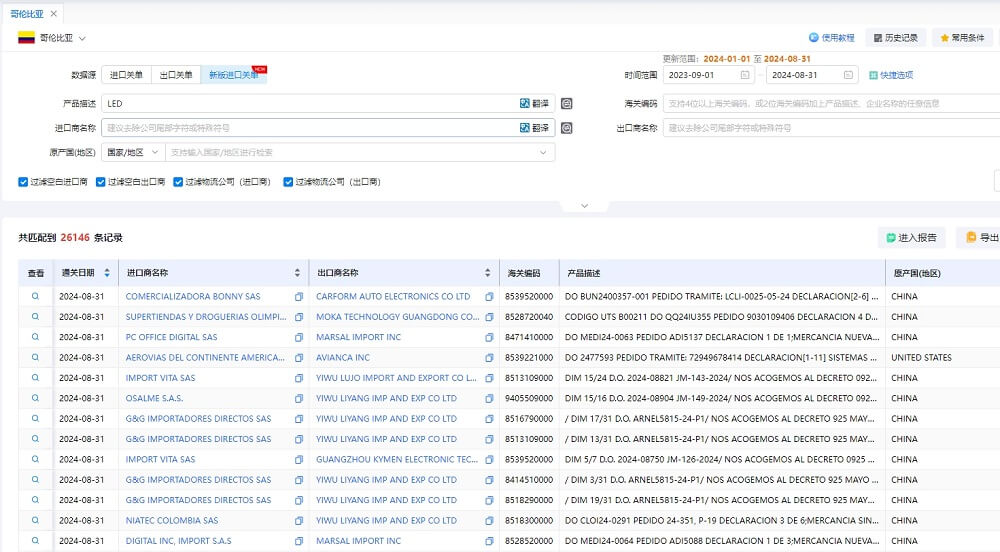
Task: Click customs code 9405509000 cell
Action: (529, 398)
